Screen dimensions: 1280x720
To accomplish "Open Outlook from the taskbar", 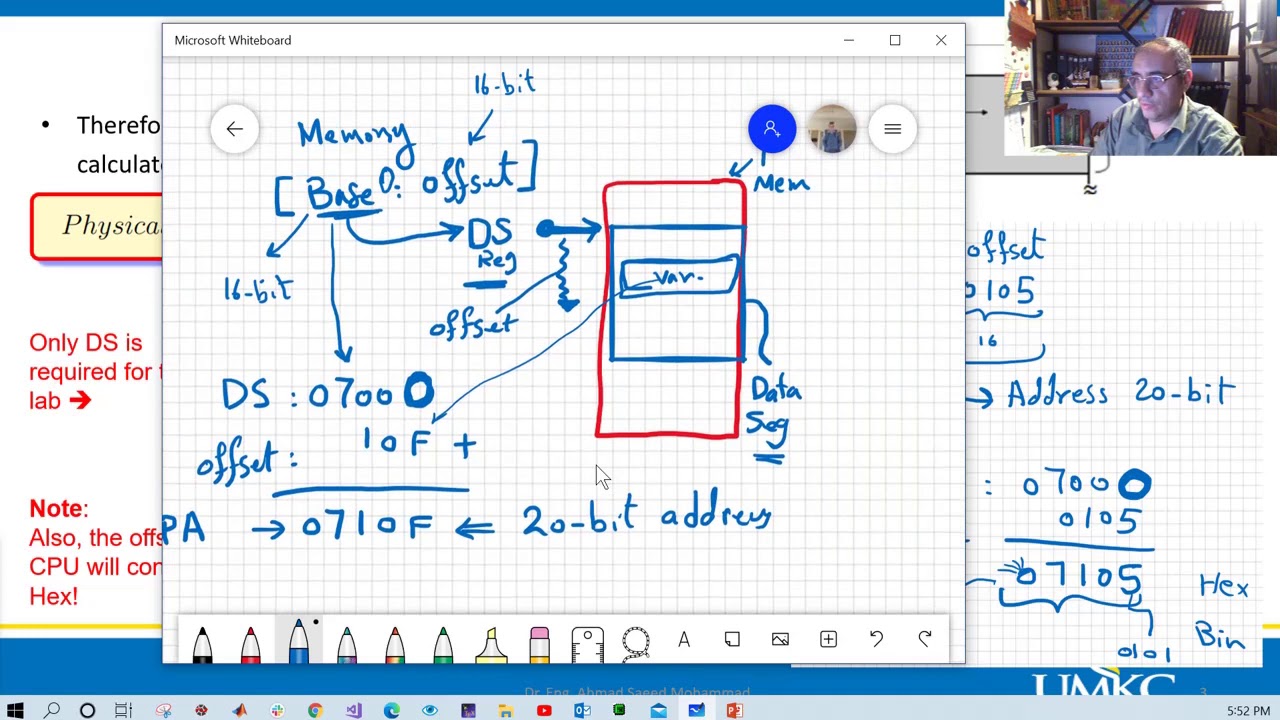I will (x=582, y=711).
